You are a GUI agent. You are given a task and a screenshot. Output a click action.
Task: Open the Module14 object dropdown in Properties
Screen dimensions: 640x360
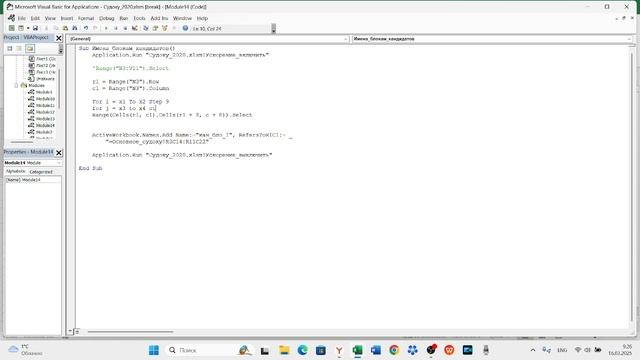tap(59, 163)
